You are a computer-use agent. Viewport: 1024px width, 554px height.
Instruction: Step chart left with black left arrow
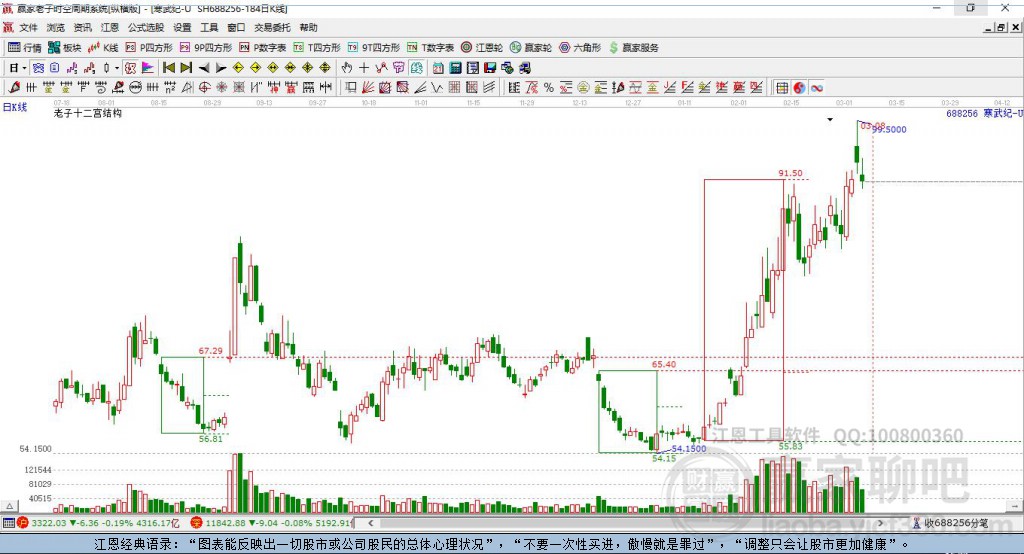pyautogui.click(x=204, y=68)
